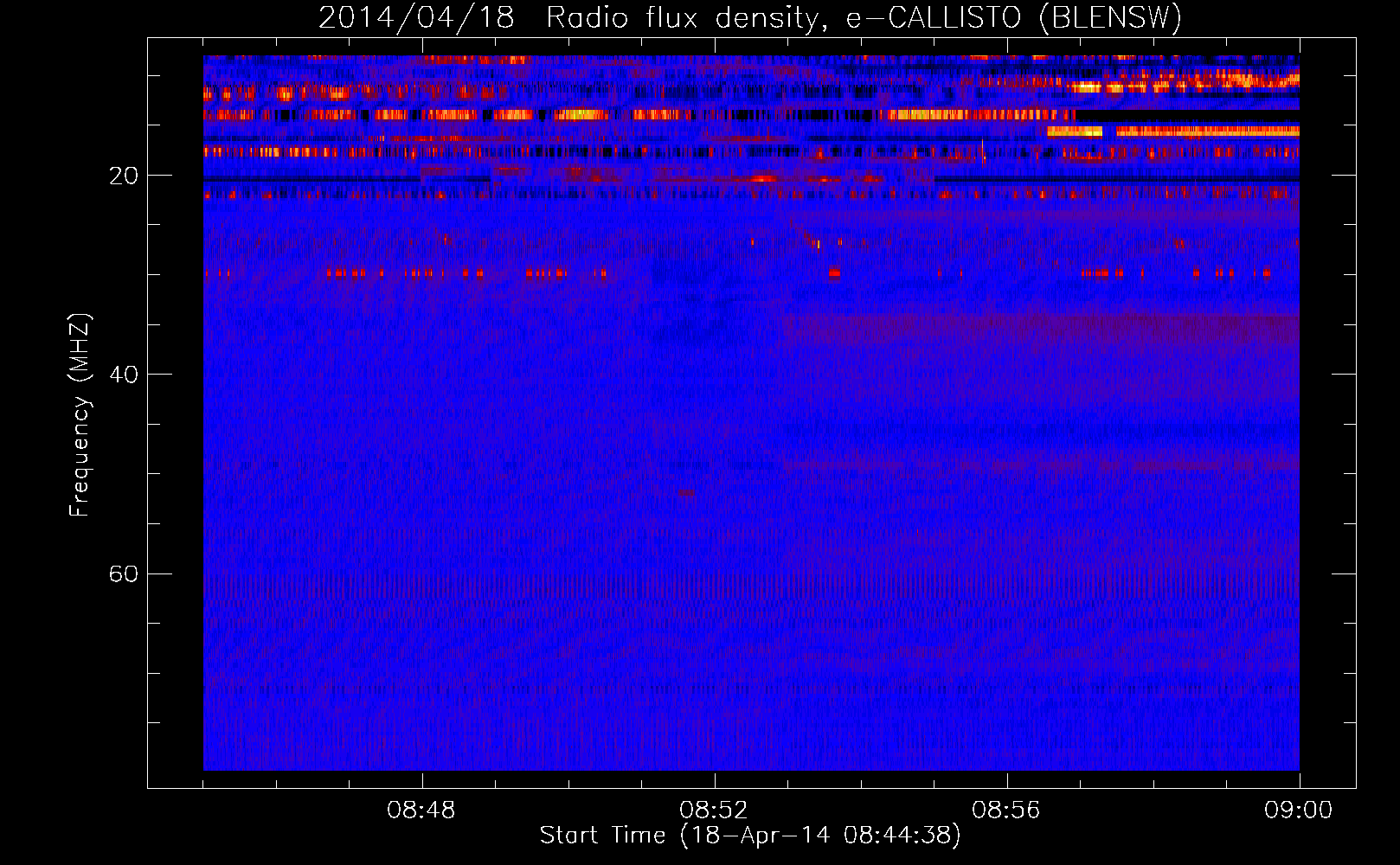1400x865 pixels.
Task: Click the 'Start Time (18-Apr-14 08:44:38)' label
Action: [x=750, y=836]
